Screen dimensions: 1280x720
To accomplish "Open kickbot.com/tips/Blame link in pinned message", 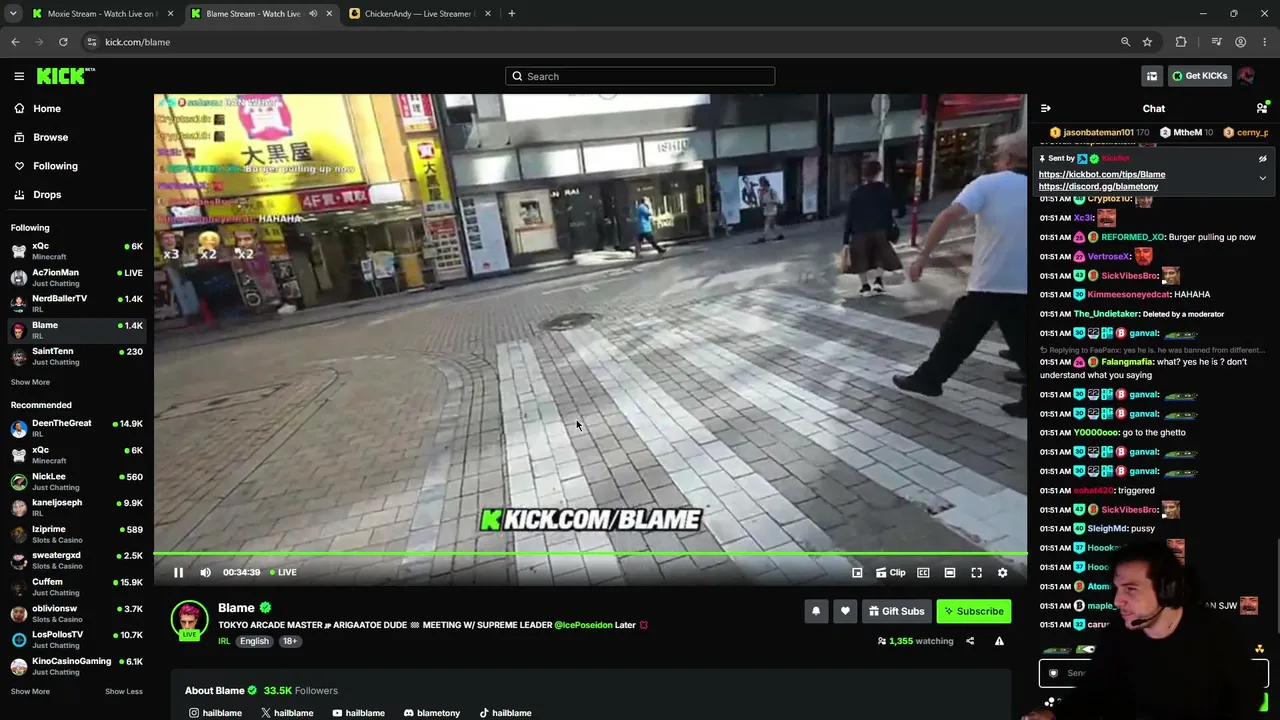I will pyautogui.click(x=1102, y=174).
